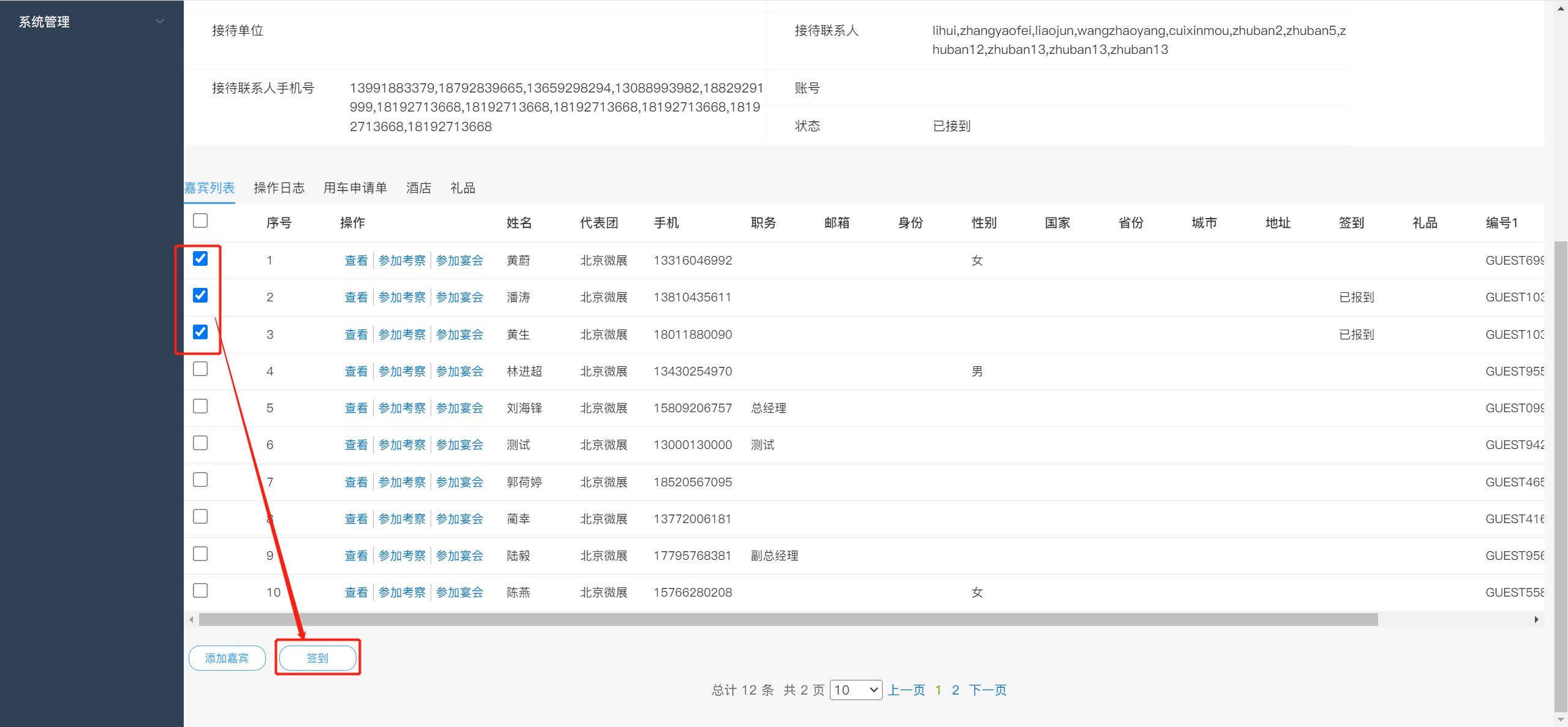Click 参加宴会 for guest 潘涛
Viewport: 1568px width, 727px height.
click(460, 297)
